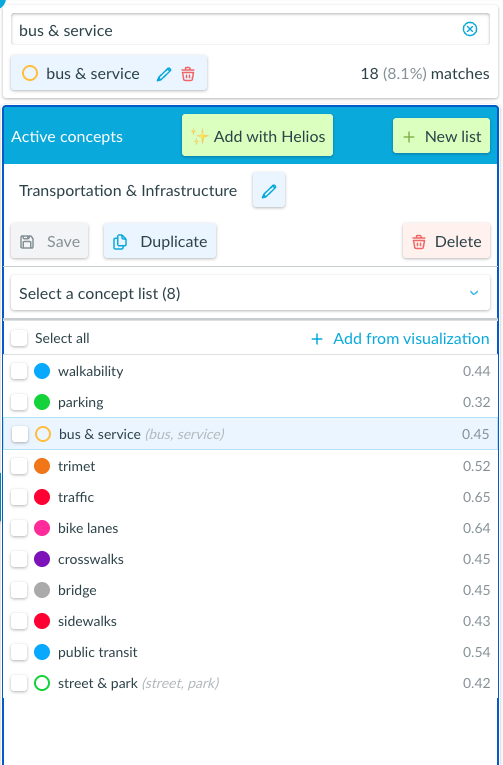Duplicate the current concept list

pos(160,241)
